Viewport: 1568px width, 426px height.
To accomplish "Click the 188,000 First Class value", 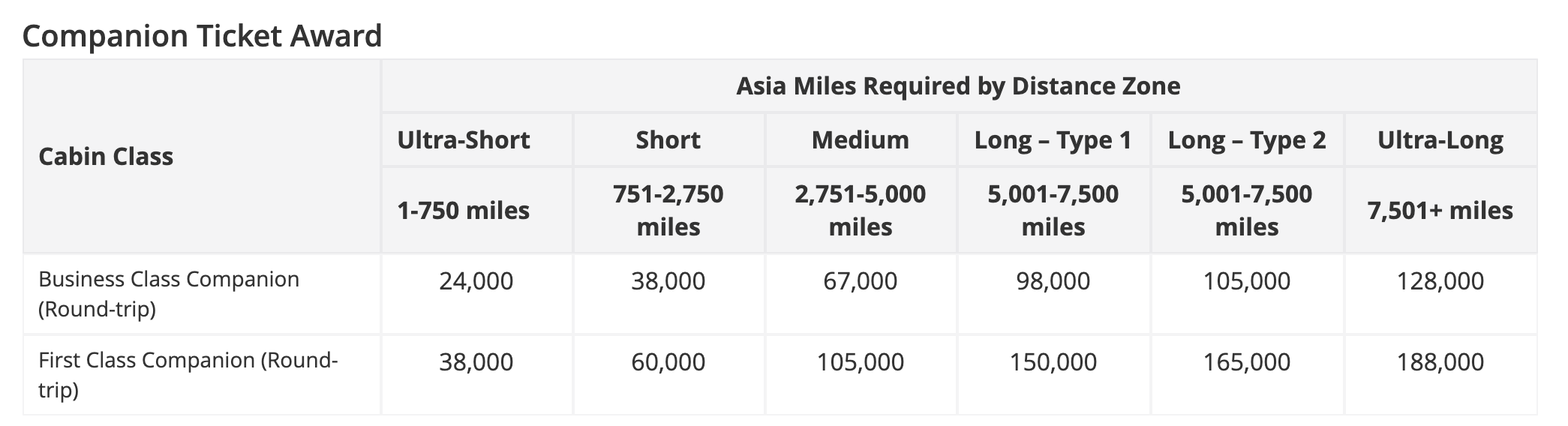I will tap(1440, 362).
